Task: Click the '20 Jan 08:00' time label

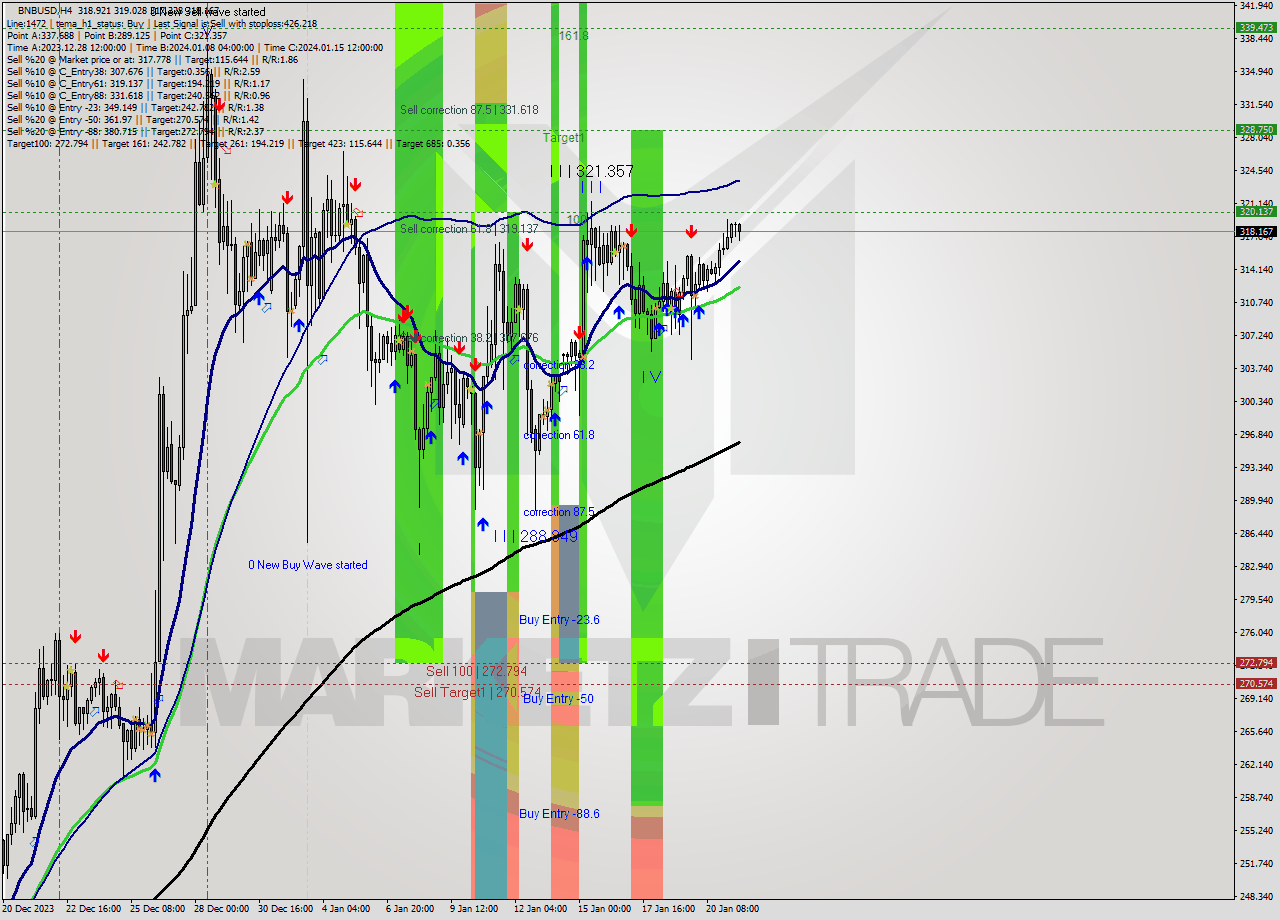Action: coord(732,909)
